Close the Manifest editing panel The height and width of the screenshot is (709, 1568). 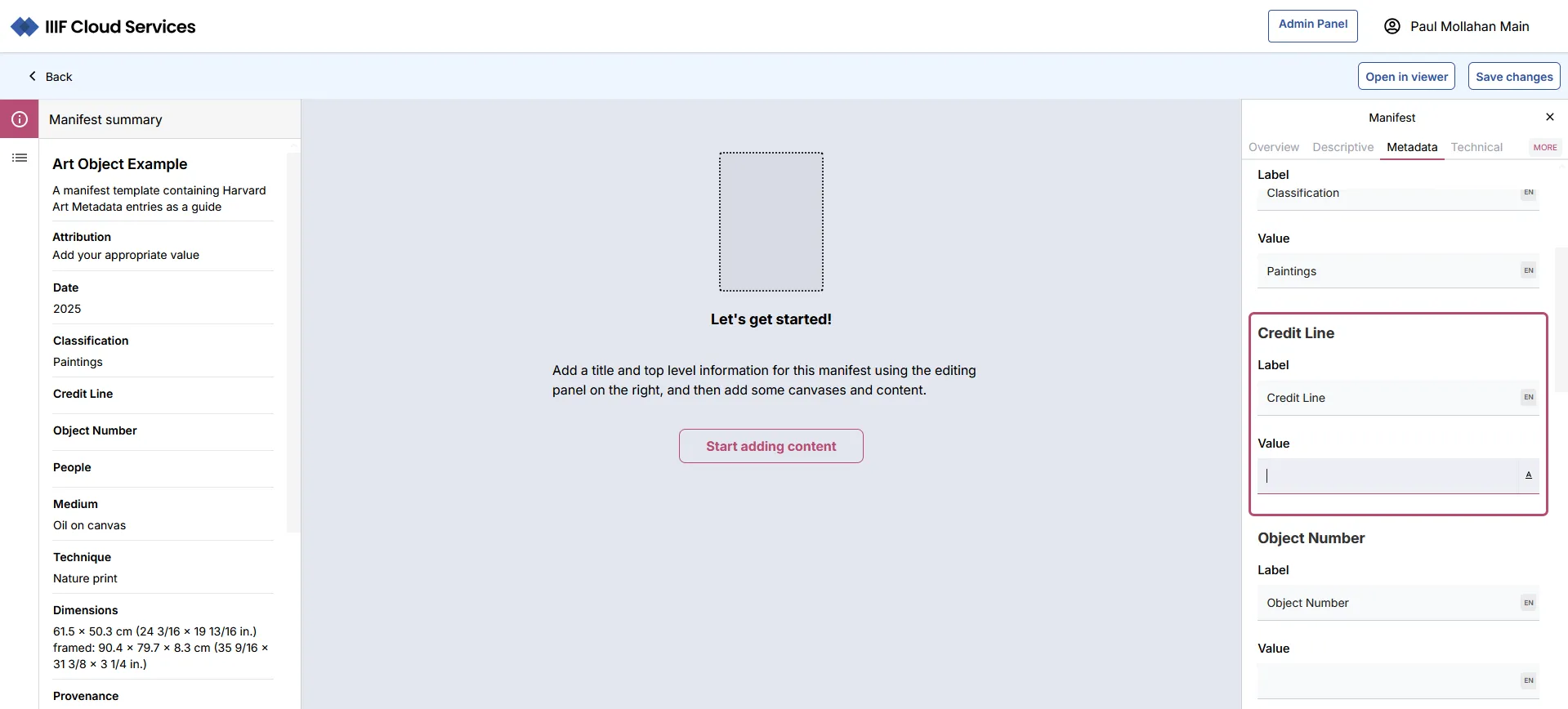click(1549, 118)
